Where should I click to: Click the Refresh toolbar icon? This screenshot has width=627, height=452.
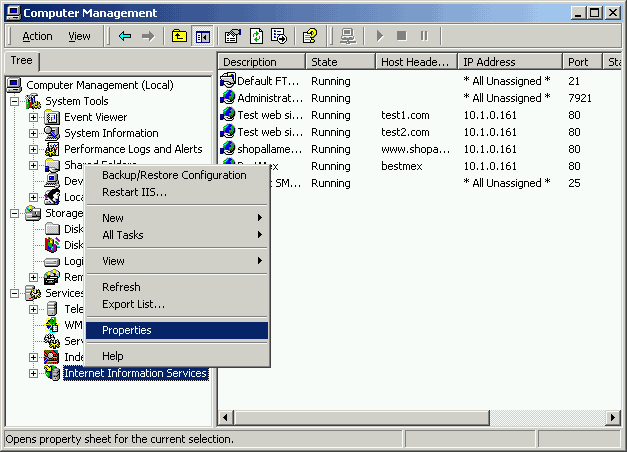tap(256, 36)
